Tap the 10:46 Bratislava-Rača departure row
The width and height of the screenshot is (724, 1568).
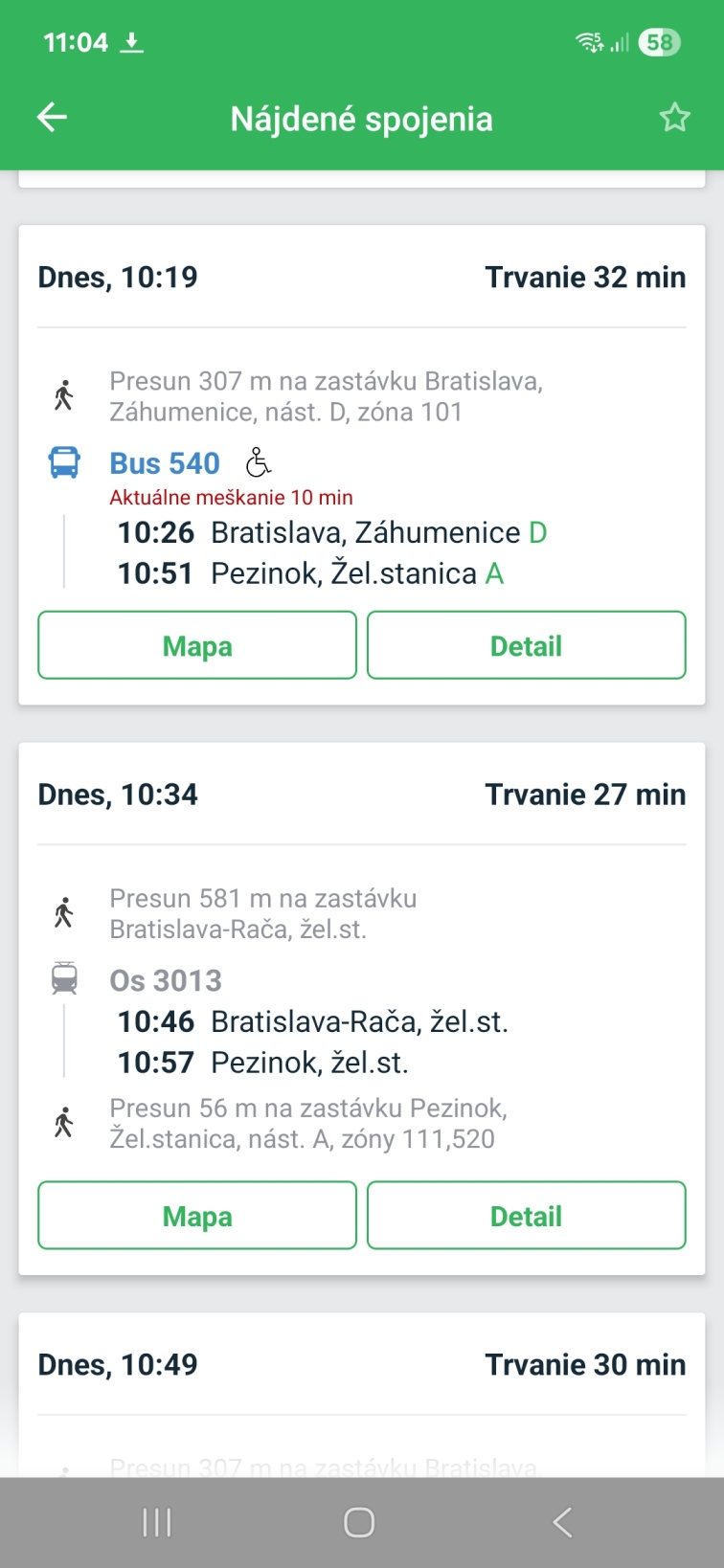(x=312, y=1021)
